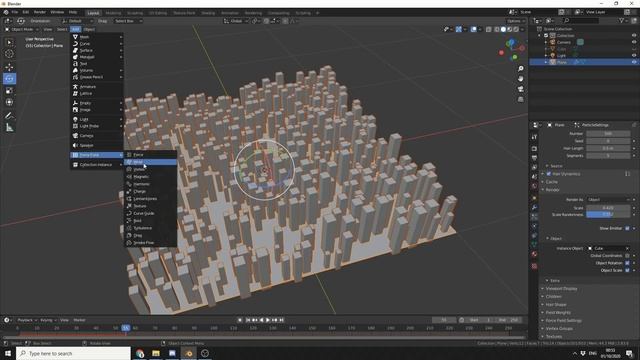Image resolution: width=640 pixels, height=360 pixels.
Task: Open the Object Mode dropdown
Action: coord(22,29)
